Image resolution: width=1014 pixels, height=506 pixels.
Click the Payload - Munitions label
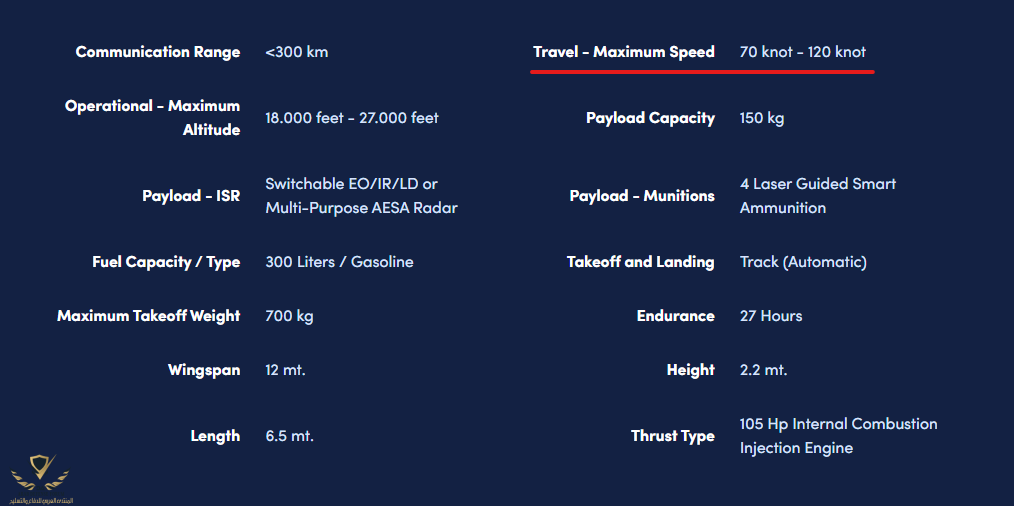coord(642,196)
